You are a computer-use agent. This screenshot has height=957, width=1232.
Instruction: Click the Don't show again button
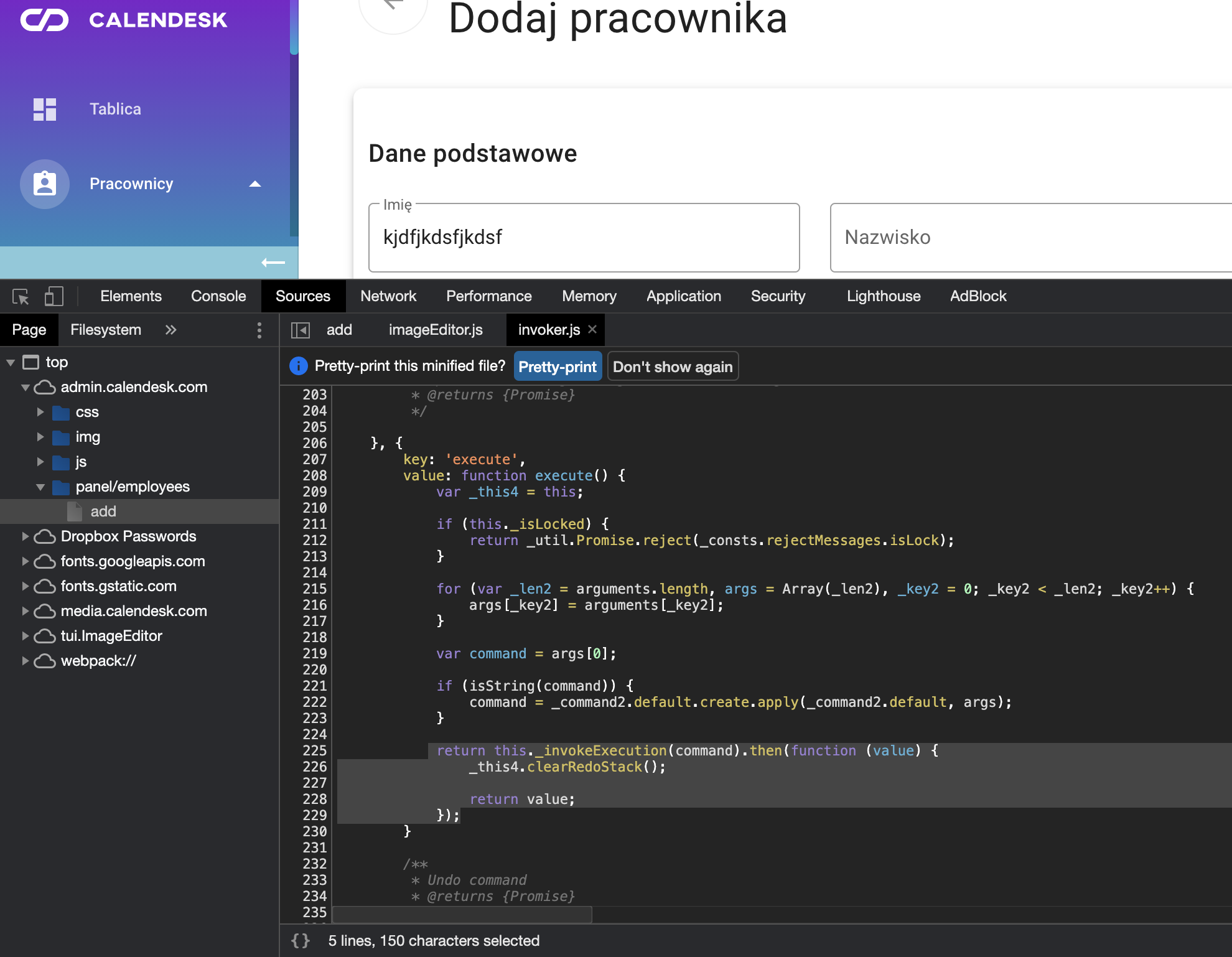tap(673, 366)
